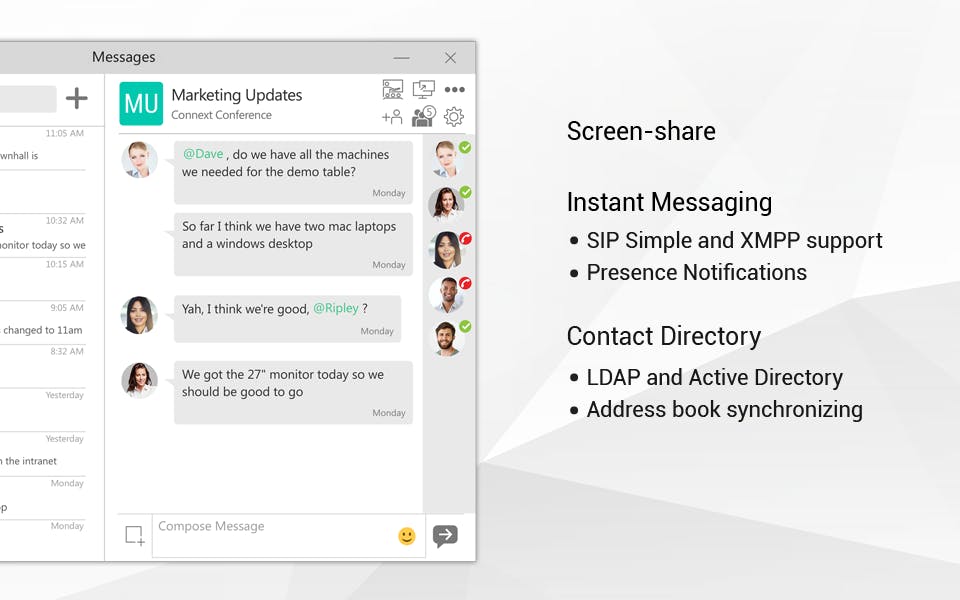Click sender avatar next to the @Dave message
The image size is (960, 600).
coord(140,160)
